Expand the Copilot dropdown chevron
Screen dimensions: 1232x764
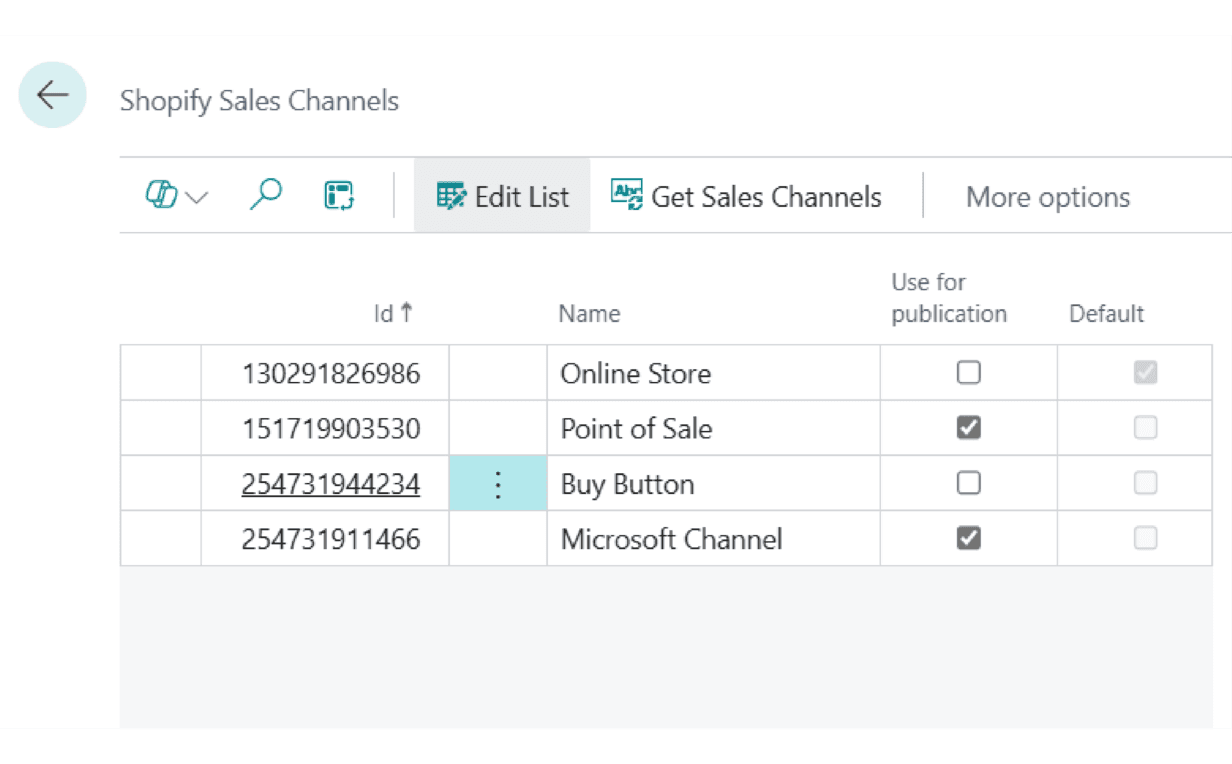pos(197,198)
